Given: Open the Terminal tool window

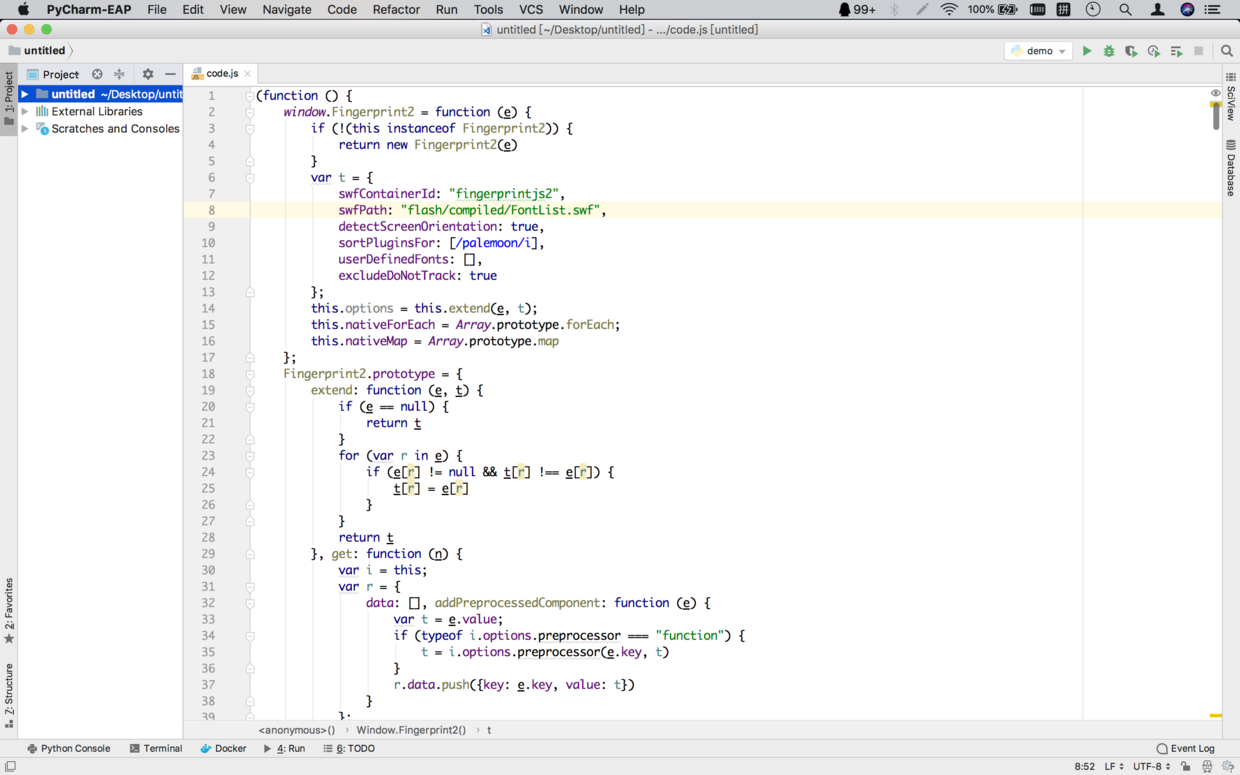Looking at the screenshot, I should coord(156,748).
